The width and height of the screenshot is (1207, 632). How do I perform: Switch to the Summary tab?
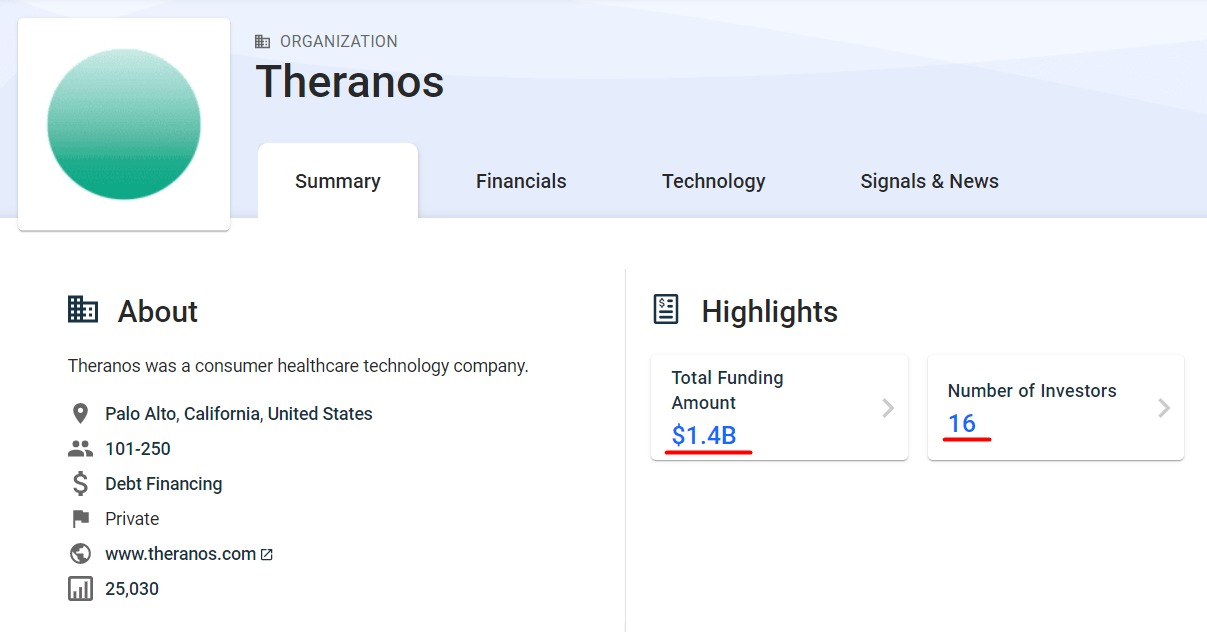tap(338, 182)
